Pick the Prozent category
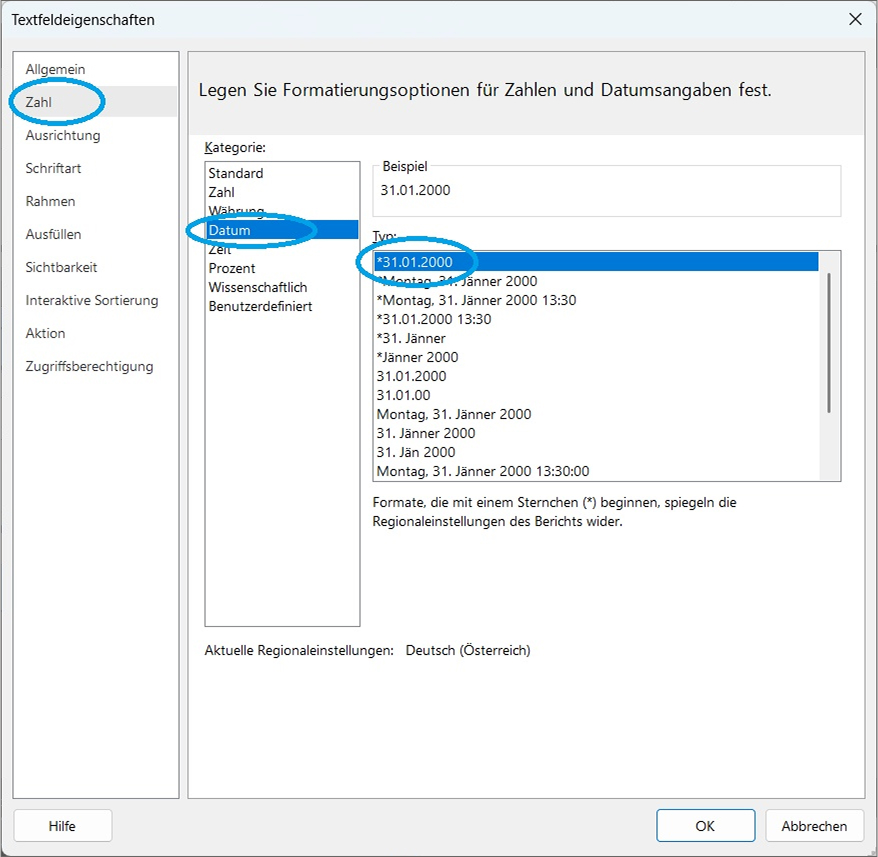This screenshot has width=878, height=857. click(x=231, y=268)
